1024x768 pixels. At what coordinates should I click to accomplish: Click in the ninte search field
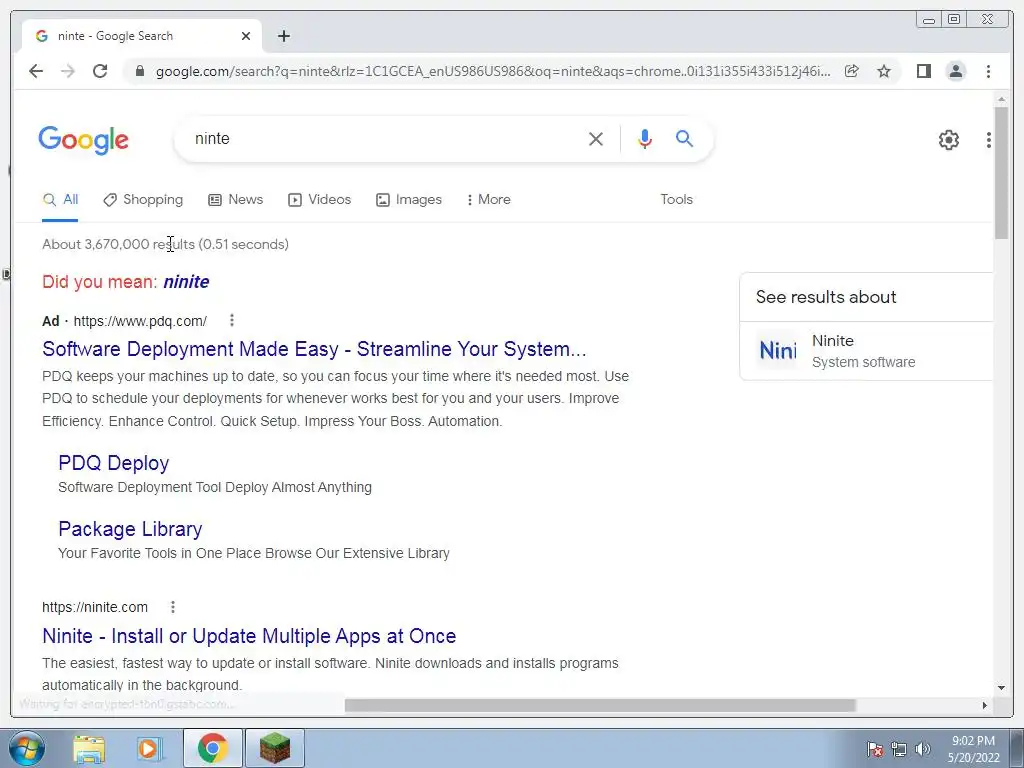pos(385,138)
